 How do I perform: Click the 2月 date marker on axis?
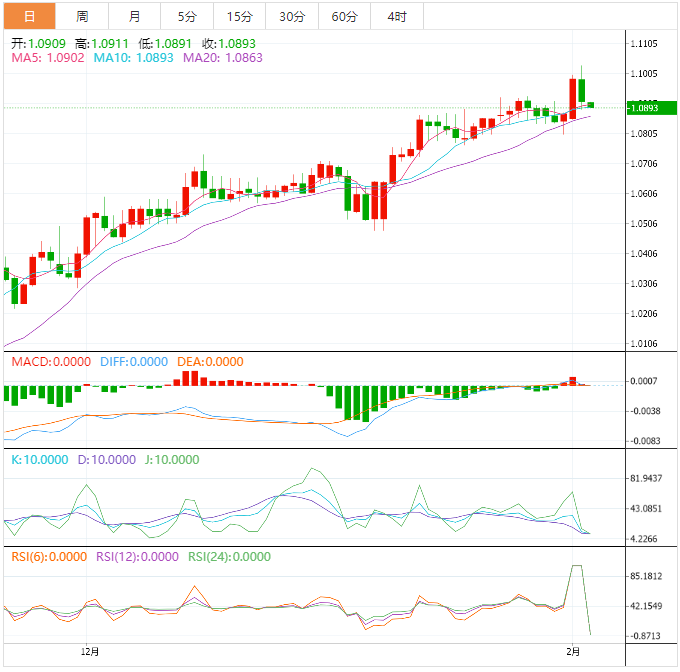[x=571, y=651]
